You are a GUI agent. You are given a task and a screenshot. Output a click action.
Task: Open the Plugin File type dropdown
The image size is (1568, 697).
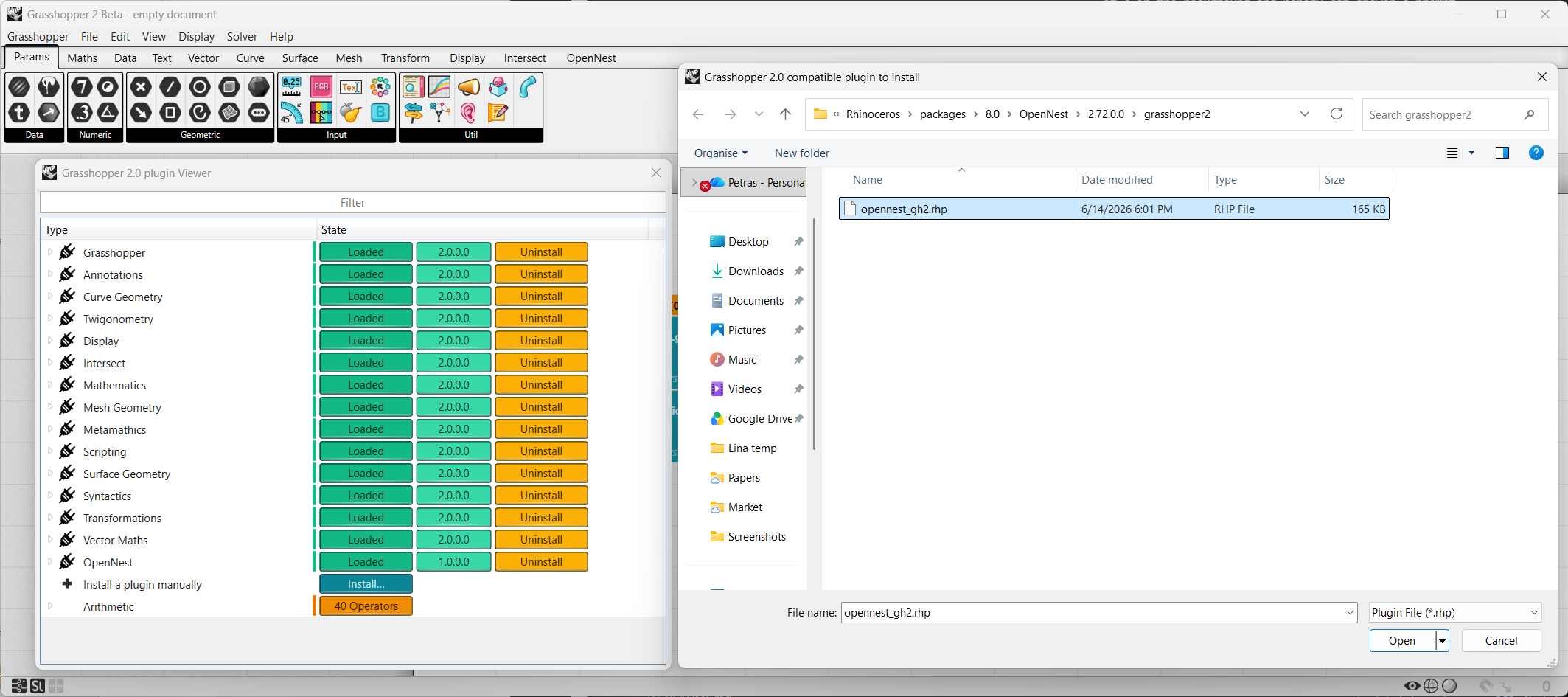pyautogui.click(x=1455, y=613)
